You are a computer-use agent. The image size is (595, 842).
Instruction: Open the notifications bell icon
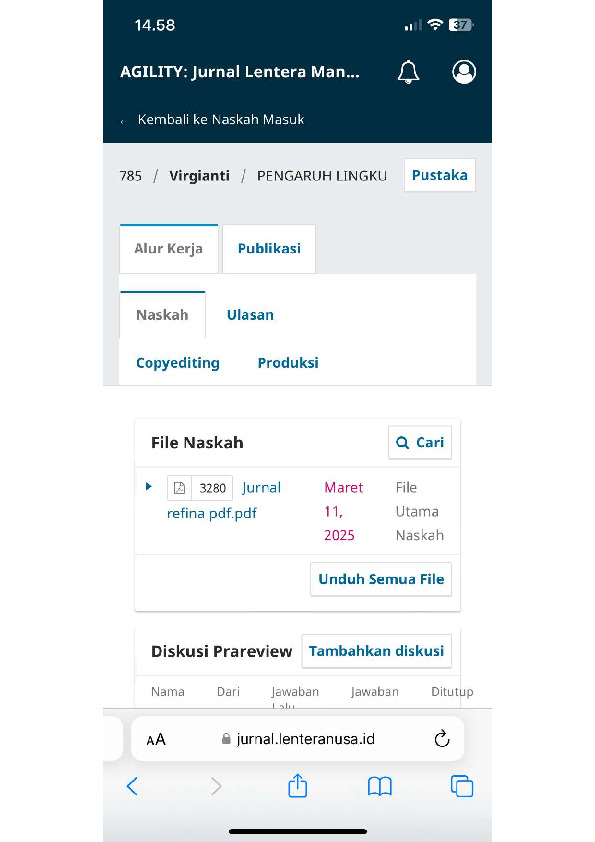(408, 72)
